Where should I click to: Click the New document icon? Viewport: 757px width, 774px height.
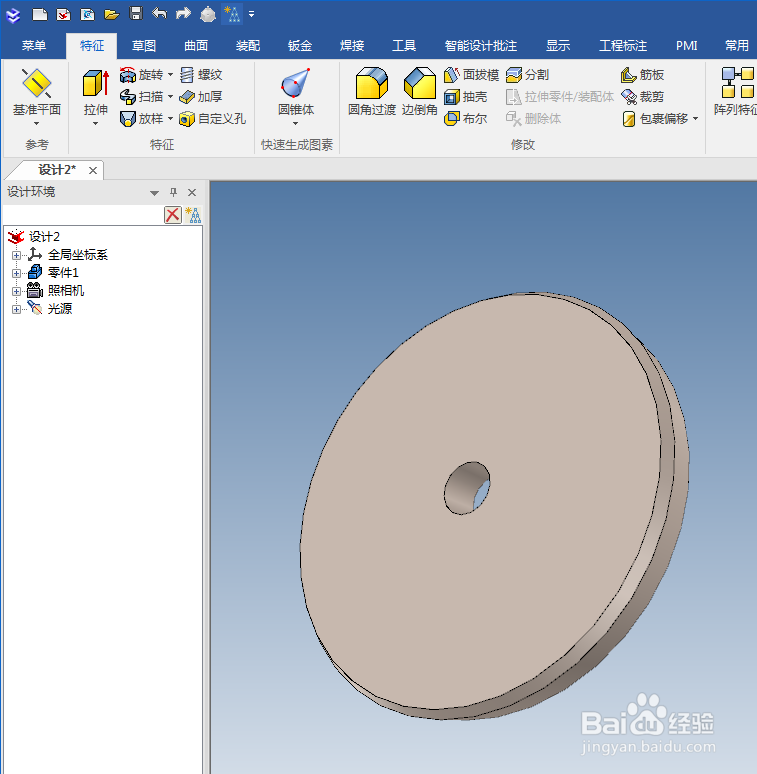click(x=39, y=14)
